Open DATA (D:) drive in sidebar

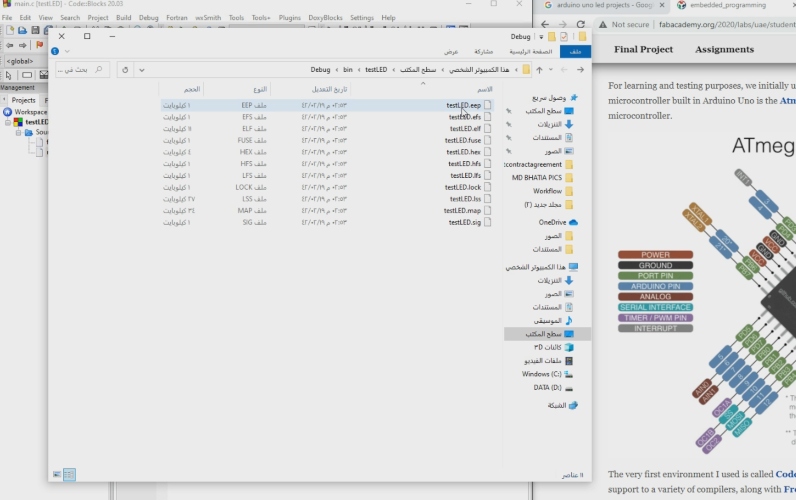tap(553, 388)
